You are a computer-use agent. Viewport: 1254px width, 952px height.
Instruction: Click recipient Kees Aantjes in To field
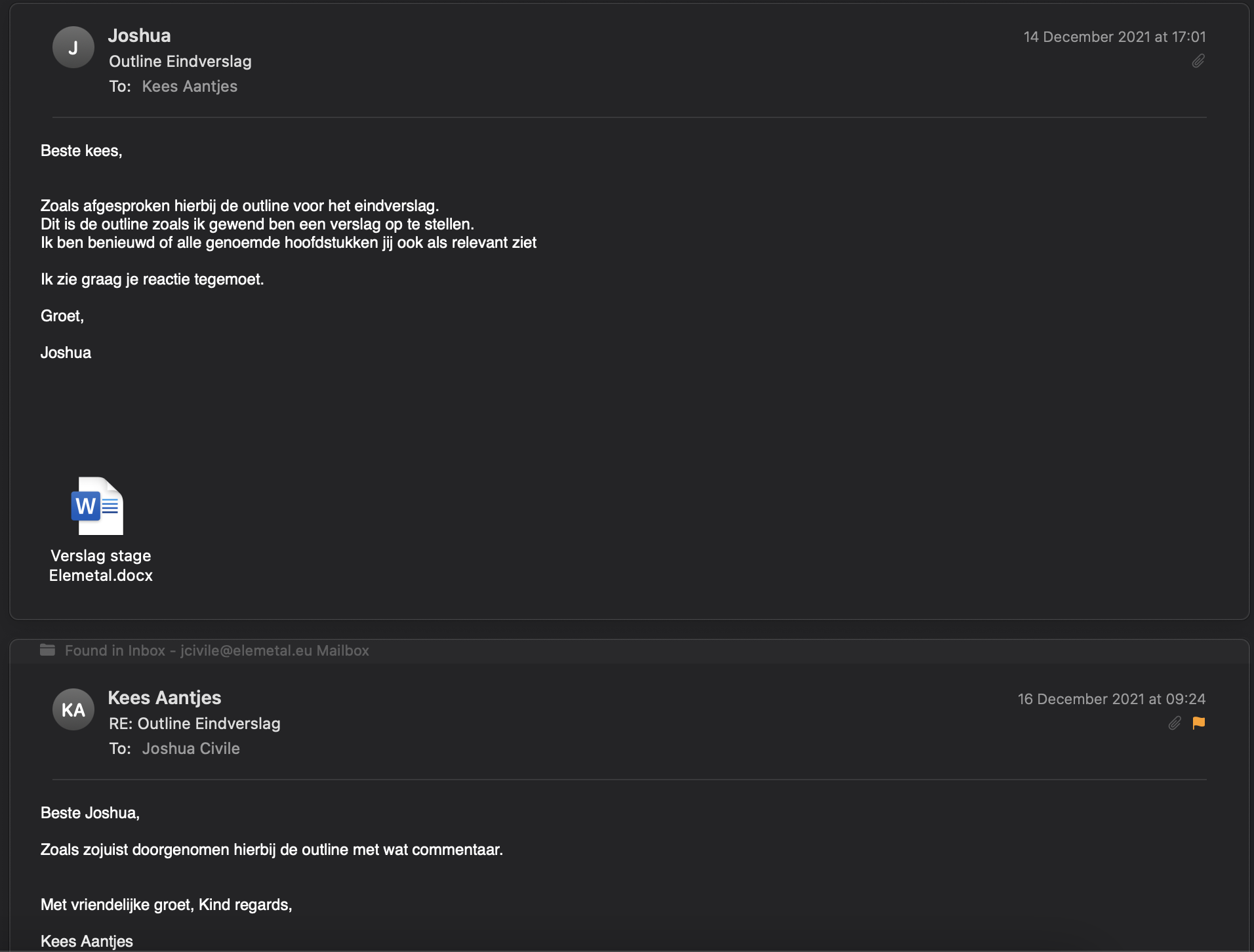point(190,87)
